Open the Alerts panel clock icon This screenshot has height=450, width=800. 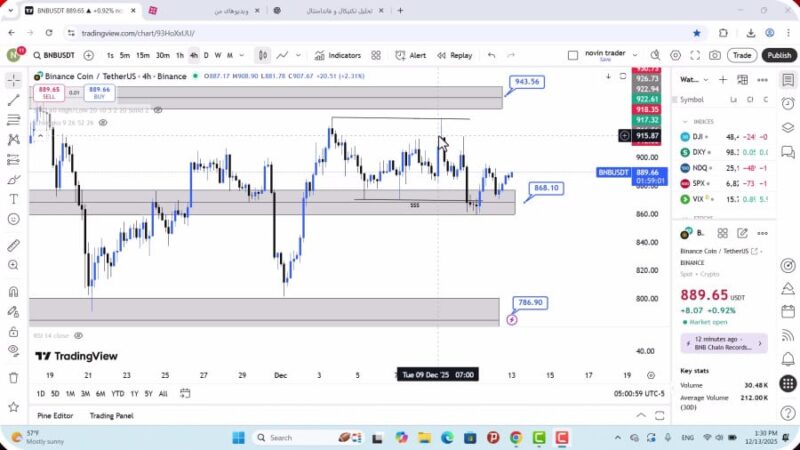click(787, 101)
